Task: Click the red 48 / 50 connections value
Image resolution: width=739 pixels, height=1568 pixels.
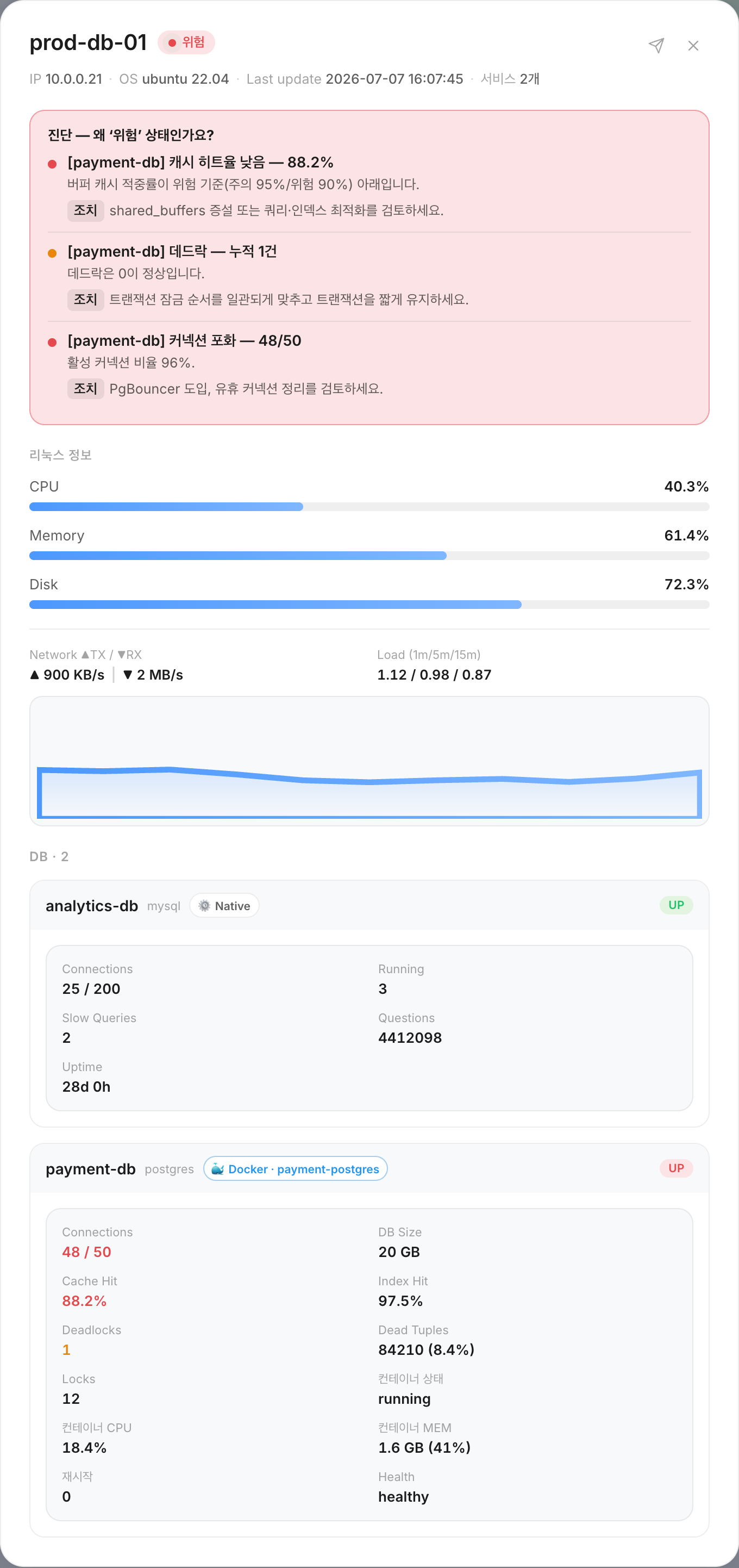Action: [x=86, y=1252]
